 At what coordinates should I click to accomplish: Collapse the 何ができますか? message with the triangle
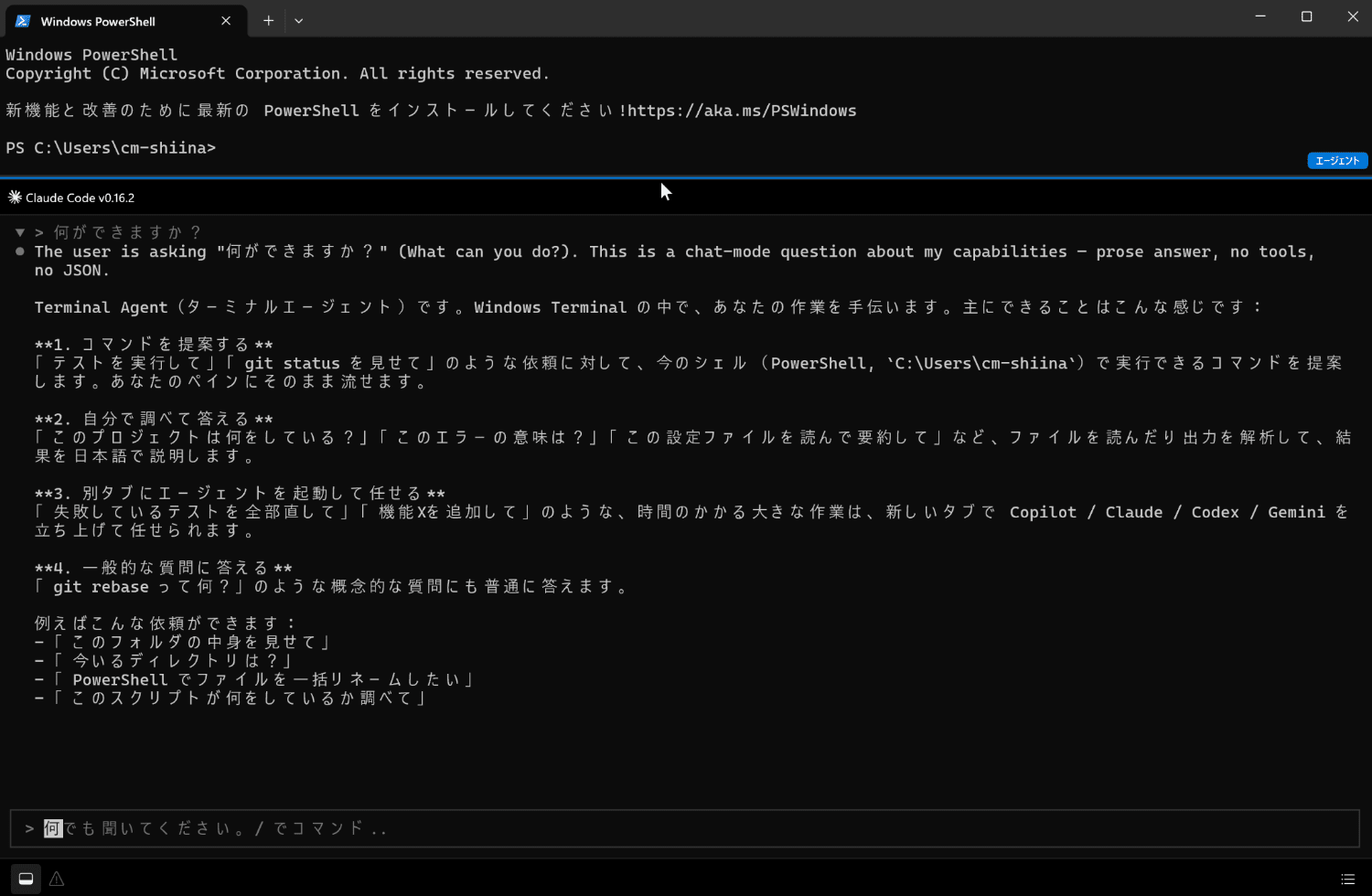(x=20, y=232)
